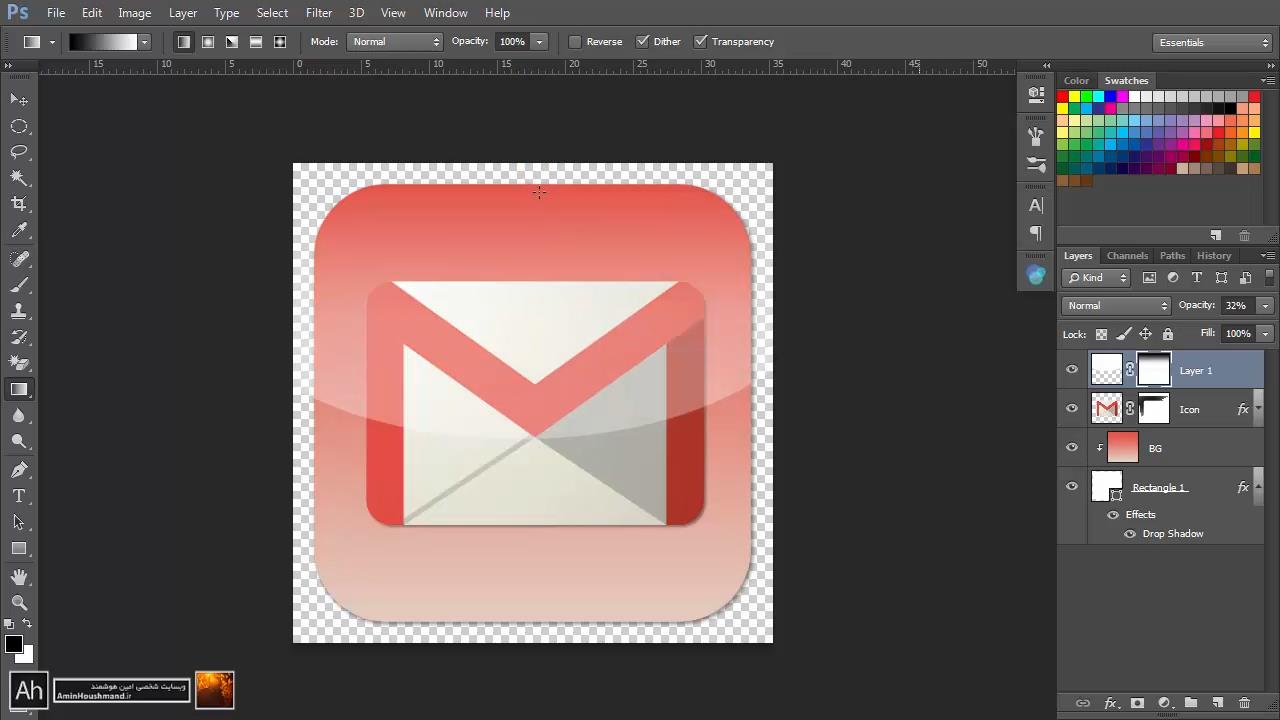Open the Essentials workspace dropdown
Screen dimensions: 1280x720
(1212, 43)
